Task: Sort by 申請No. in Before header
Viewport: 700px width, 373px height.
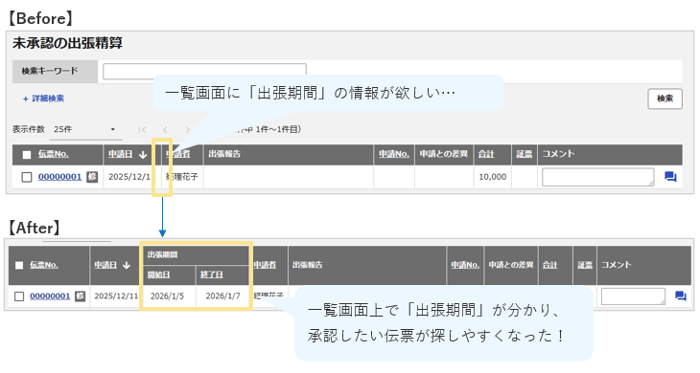Action: pyautogui.click(x=394, y=154)
